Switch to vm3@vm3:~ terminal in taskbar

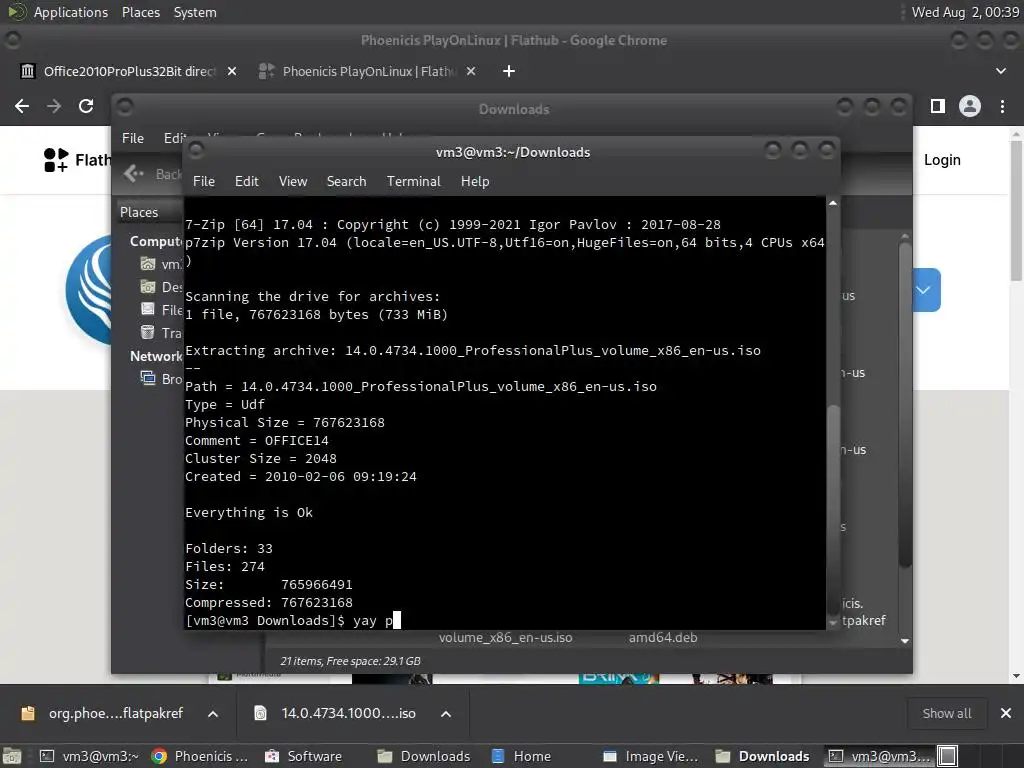point(89,756)
